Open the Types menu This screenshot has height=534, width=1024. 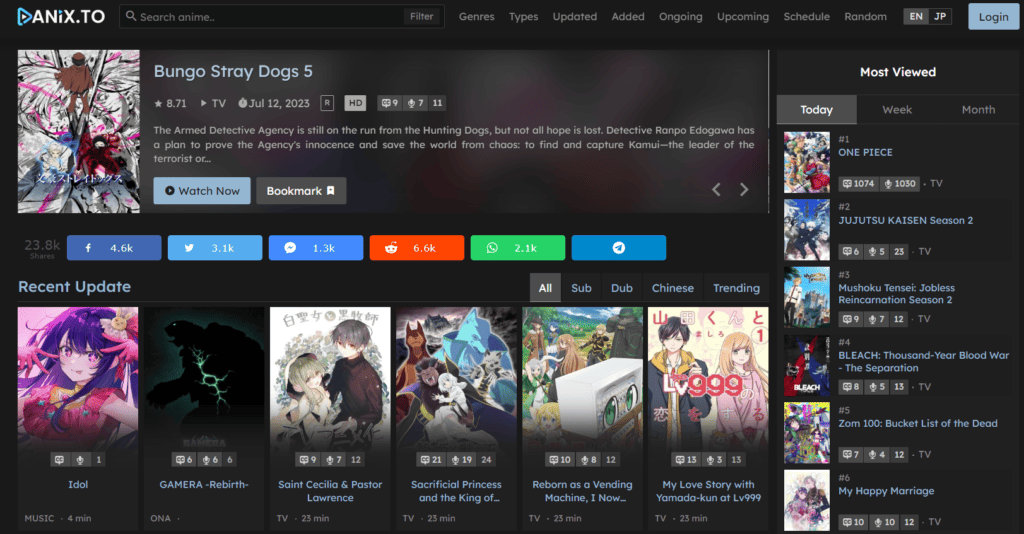coord(523,17)
